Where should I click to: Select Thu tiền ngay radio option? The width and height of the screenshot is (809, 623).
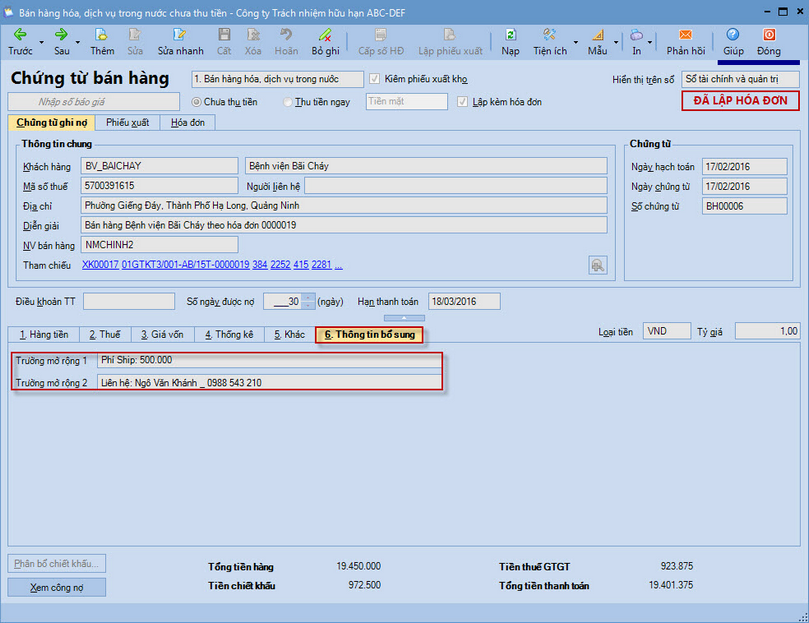pyautogui.click(x=287, y=102)
